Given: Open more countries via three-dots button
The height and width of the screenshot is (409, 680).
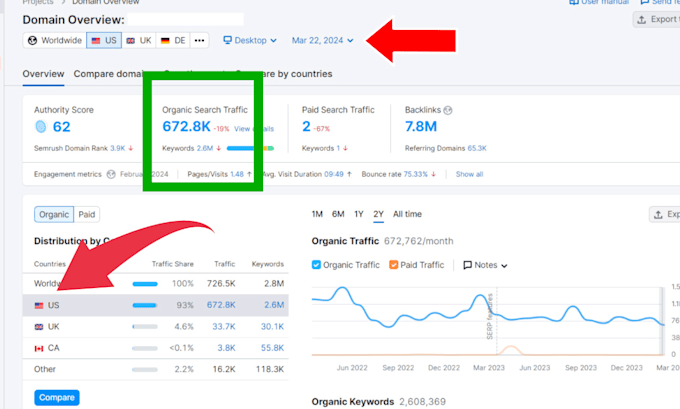Looking at the screenshot, I should coord(199,40).
